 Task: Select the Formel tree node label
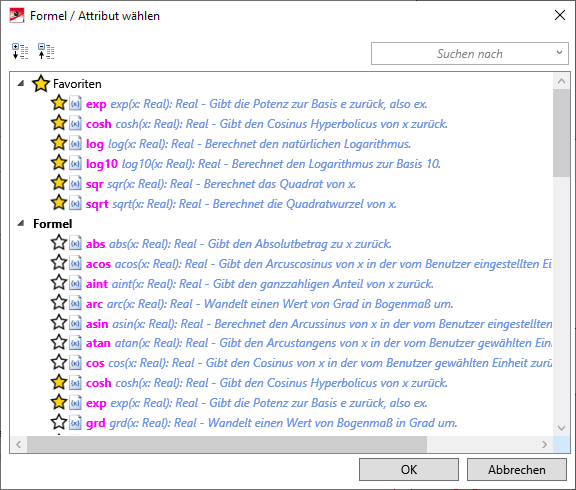[x=53, y=224]
